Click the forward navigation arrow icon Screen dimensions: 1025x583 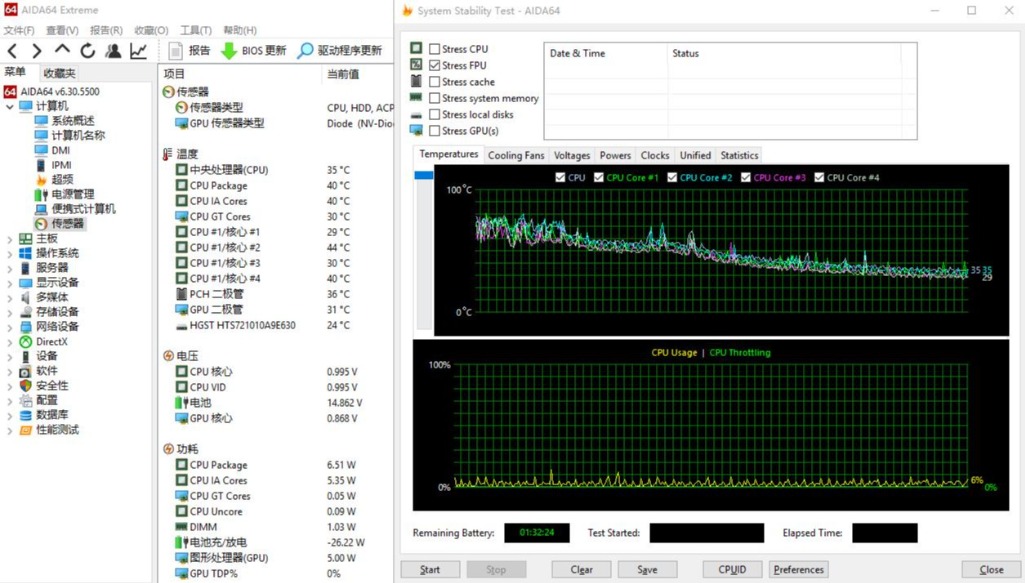coord(37,51)
